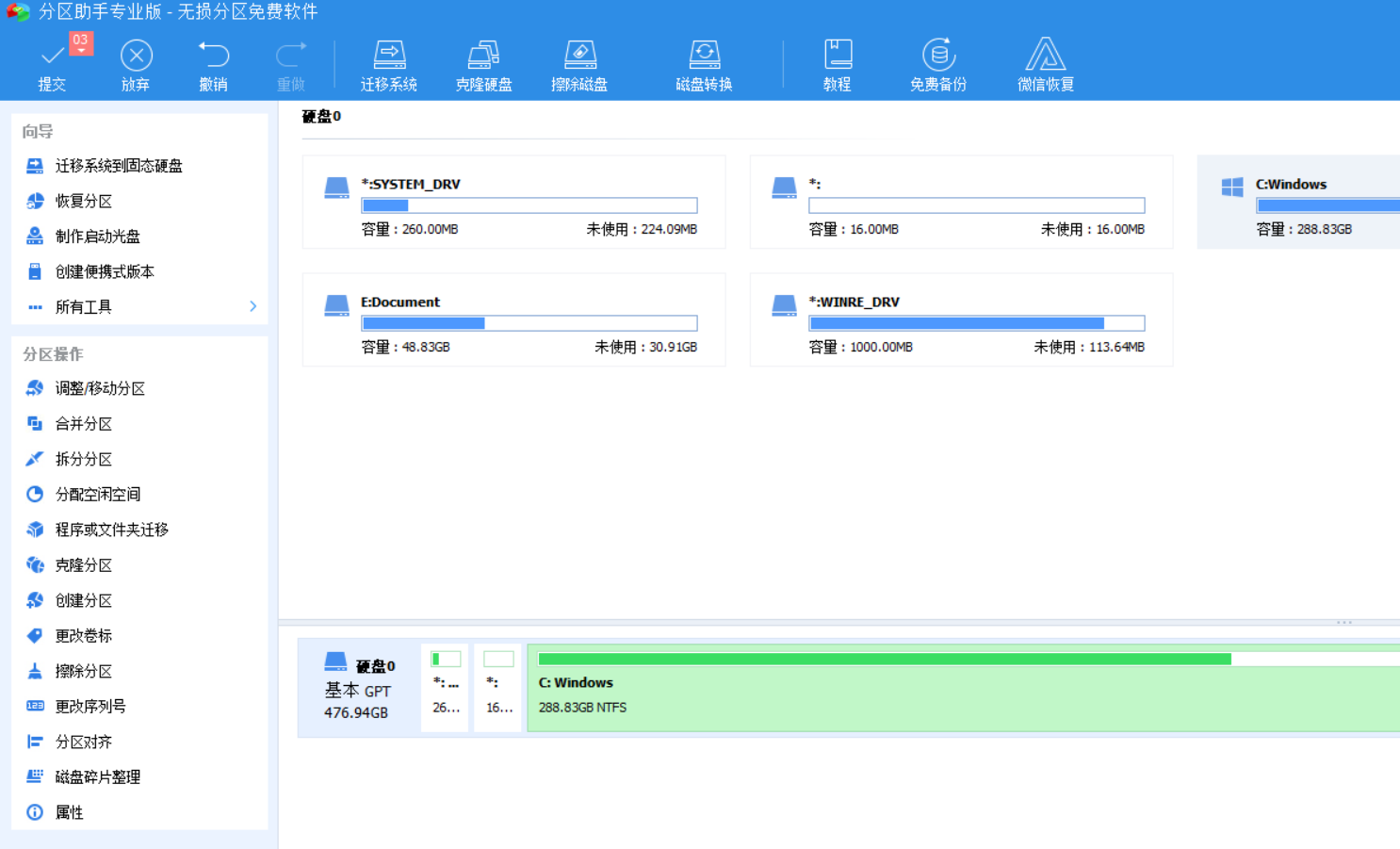Click the 属性 info icon
Image resolution: width=1400 pixels, height=849 pixels.
pos(35,812)
